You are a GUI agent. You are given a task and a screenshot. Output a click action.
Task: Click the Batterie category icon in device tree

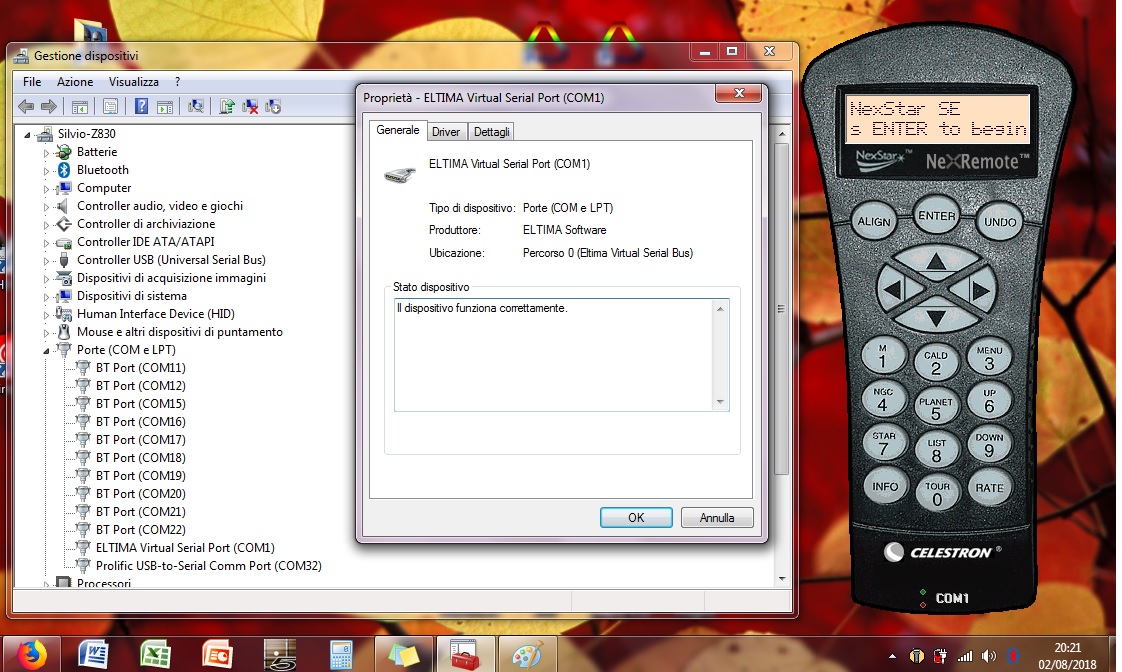tap(64, 152)
